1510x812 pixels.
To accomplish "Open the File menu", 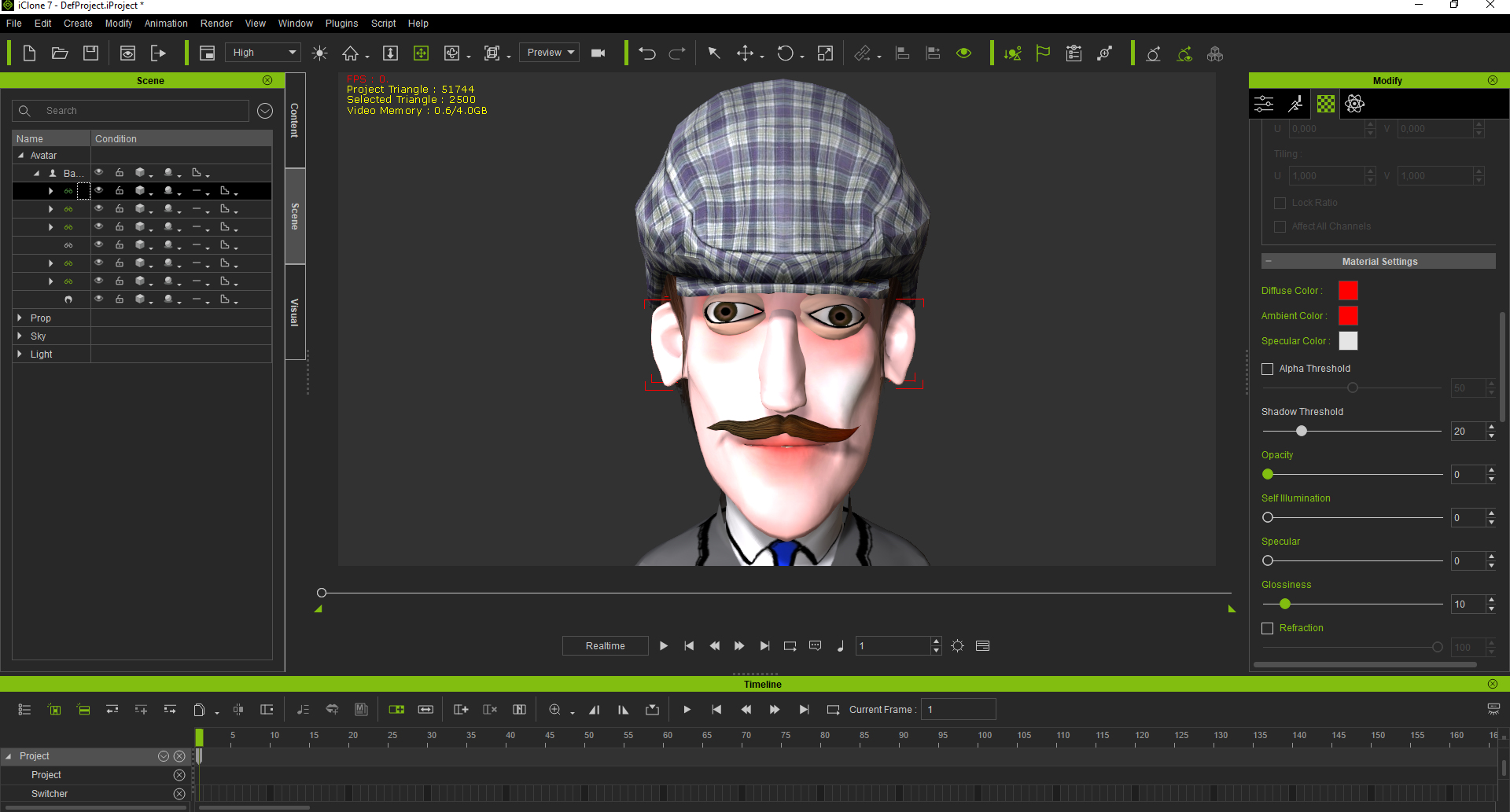I will 14,24.
